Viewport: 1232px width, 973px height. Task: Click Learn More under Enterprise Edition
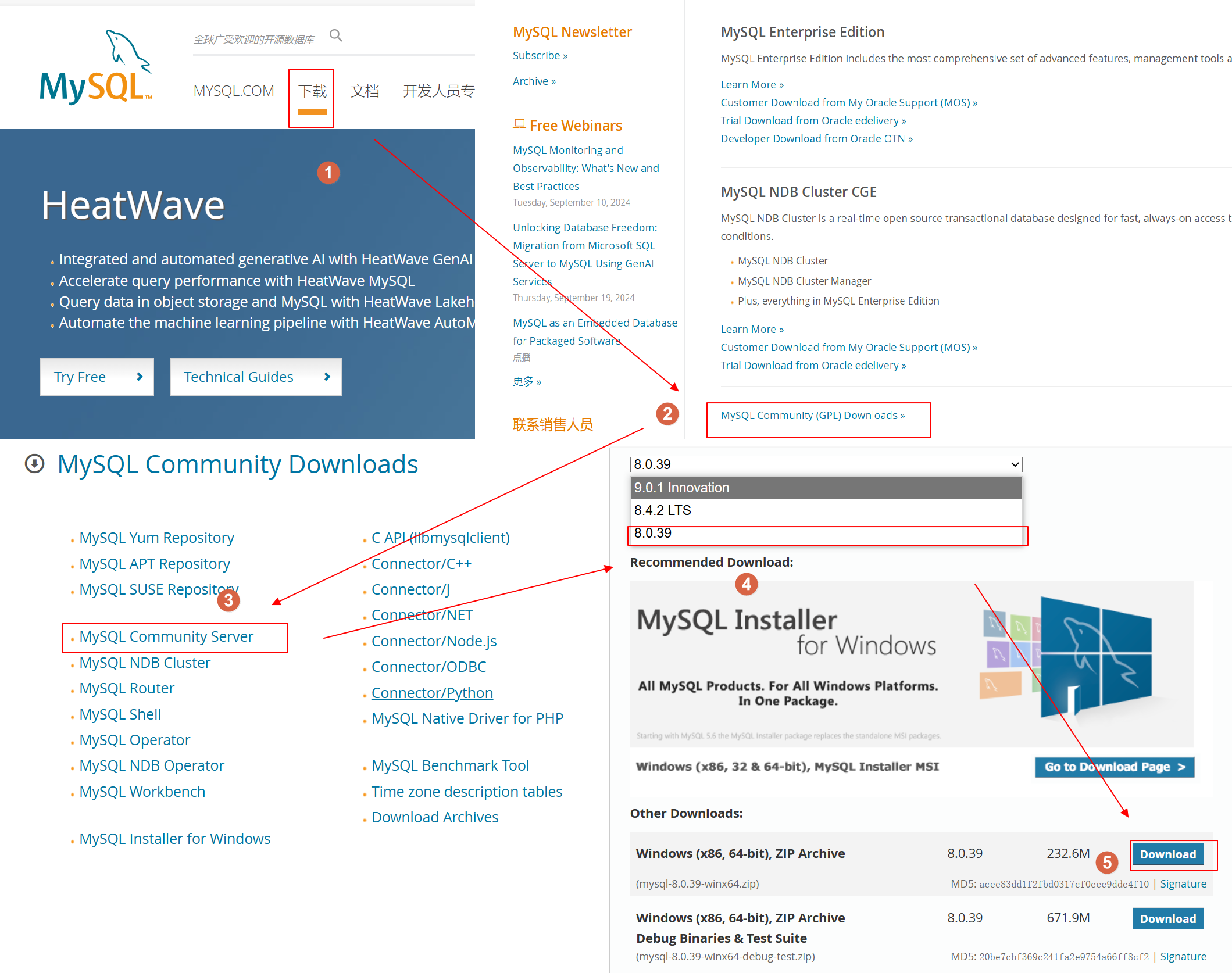(752, 85)
